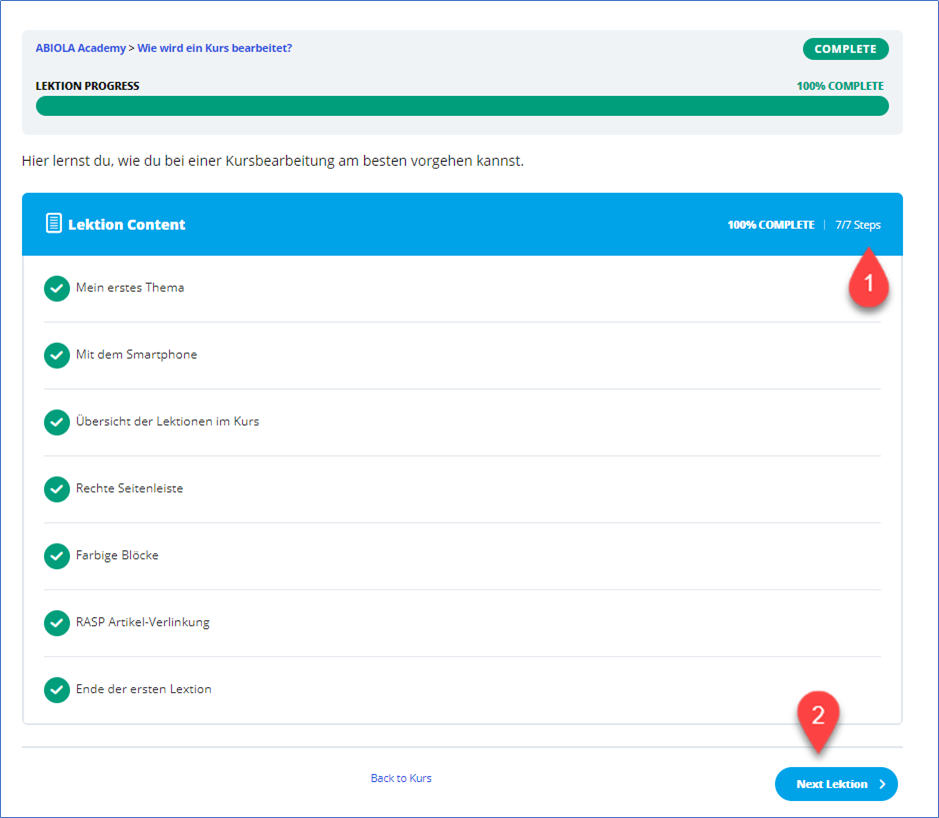Follow the Back to Kurs link

coord(401,778)
